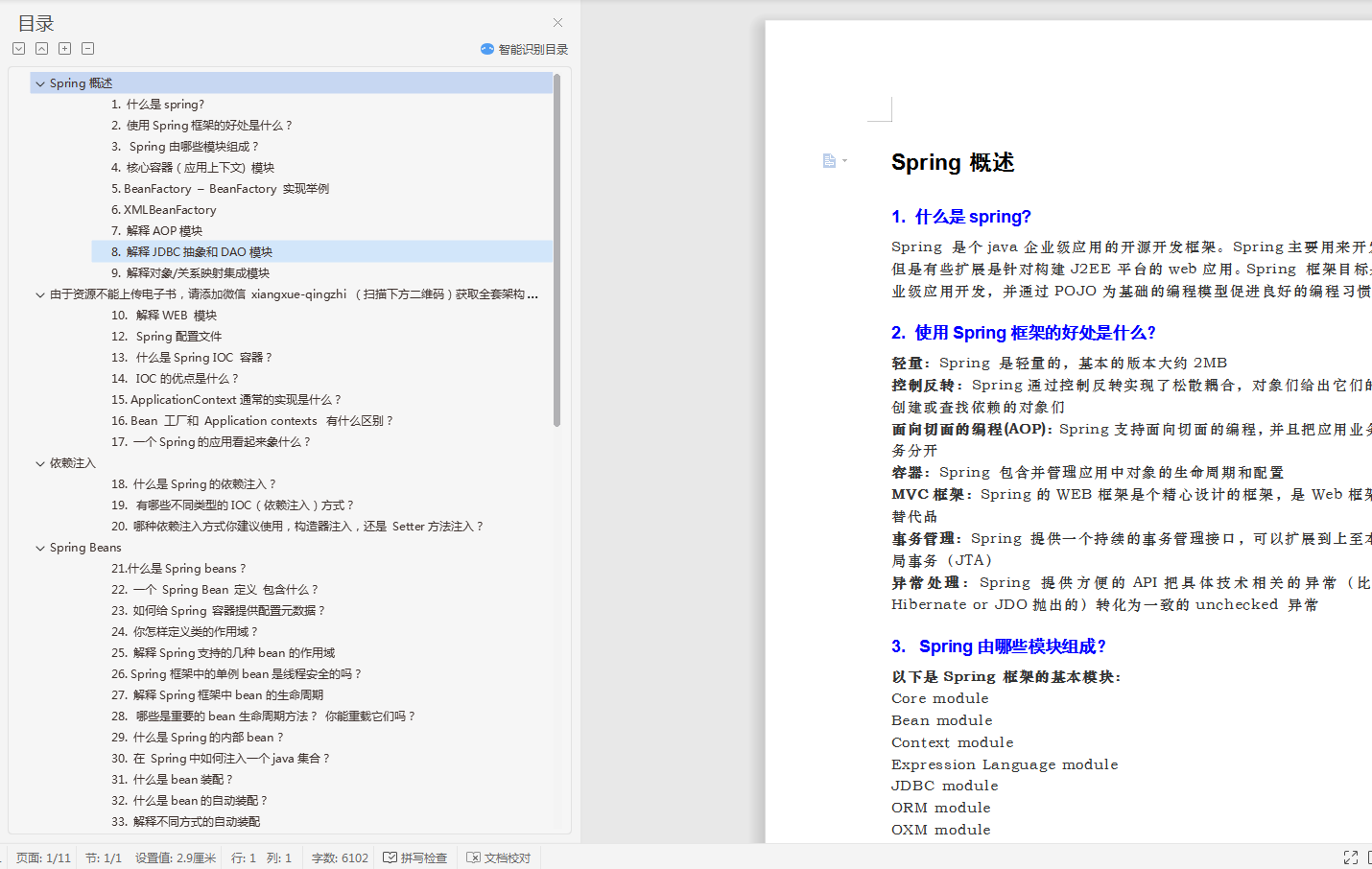Close the 目录 outline panel
The image size is (1372, 869).
(x=557, y=22)
